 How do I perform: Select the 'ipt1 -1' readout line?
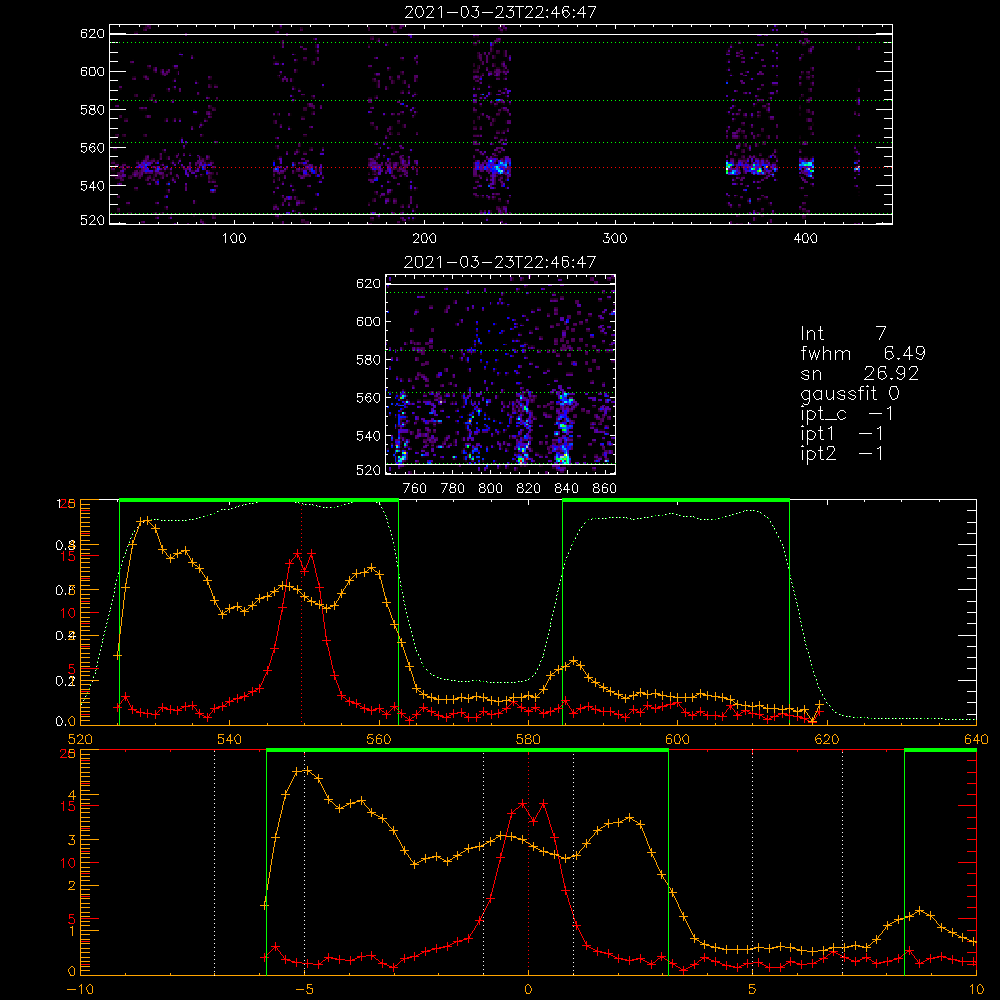click(842, 434)
